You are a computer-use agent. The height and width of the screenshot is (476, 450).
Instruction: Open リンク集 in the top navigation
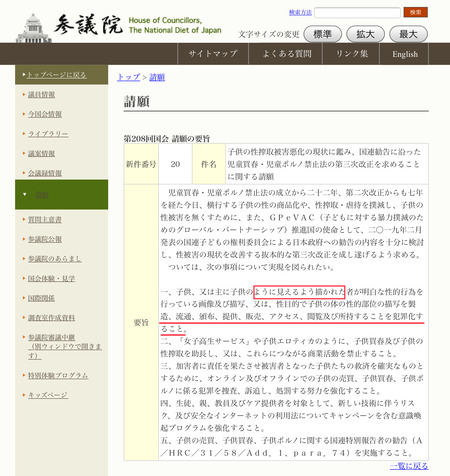(351, 54)
